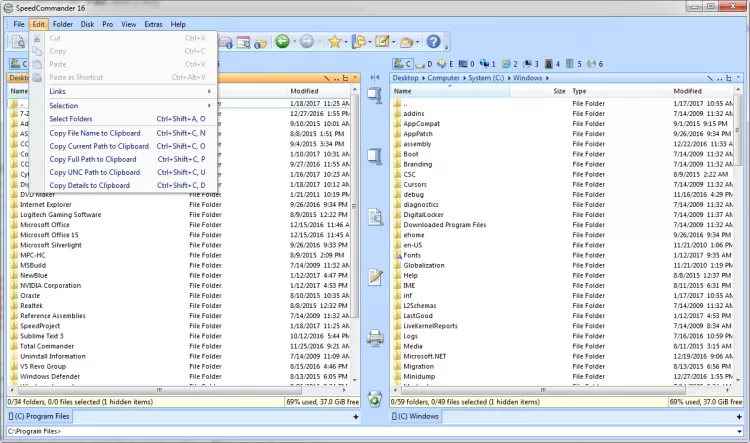The height and width of the screenshot is (443, 750).
Task: Click System (C:) in right breadcrumb
Action: tap(486, 78)
